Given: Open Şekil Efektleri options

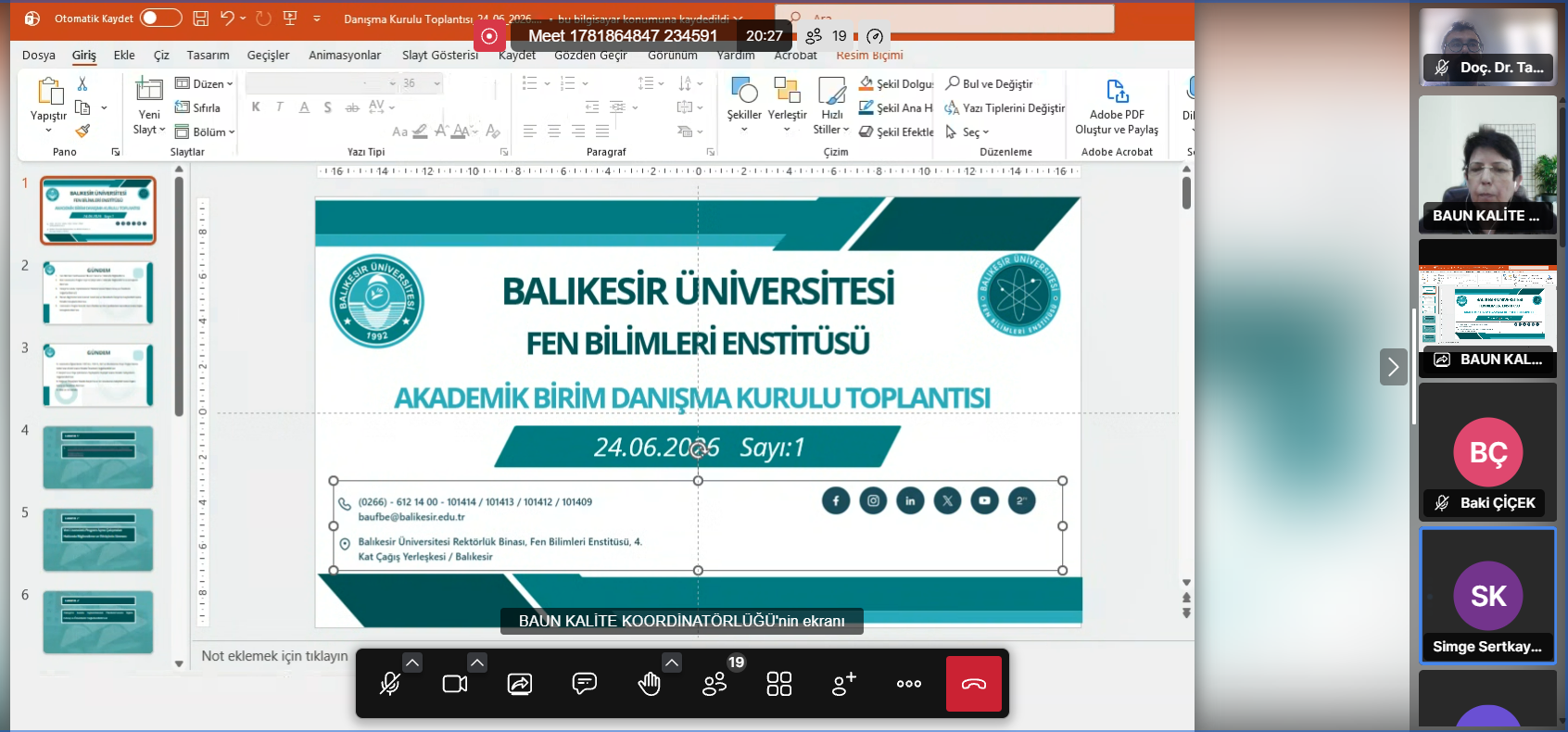Looking at the screenshot, I should pyautogui.click(x=896, y=132).
